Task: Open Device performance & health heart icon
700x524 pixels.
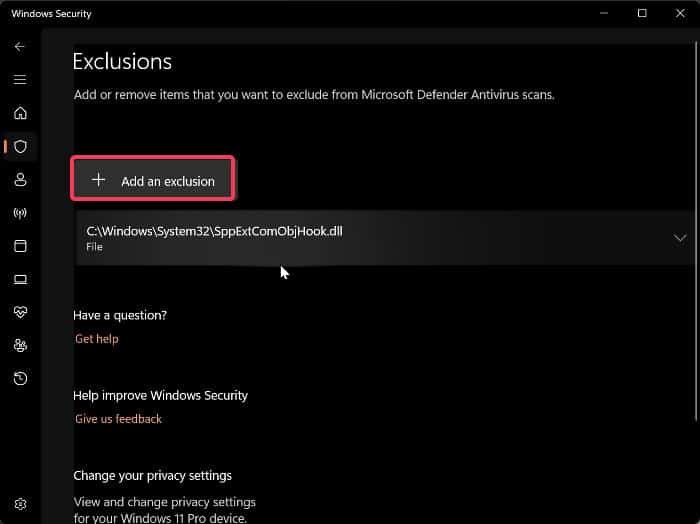Action: [x=20, y=312]
